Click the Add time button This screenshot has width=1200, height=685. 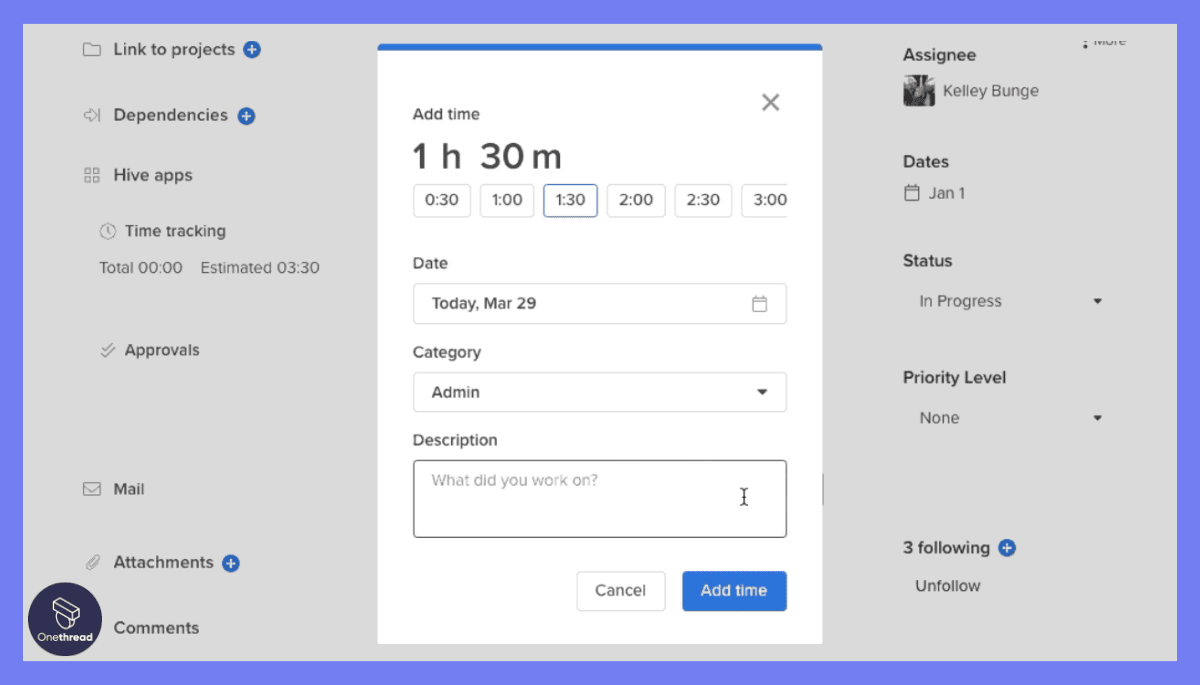pyautogui.click(x=734, y=591)
